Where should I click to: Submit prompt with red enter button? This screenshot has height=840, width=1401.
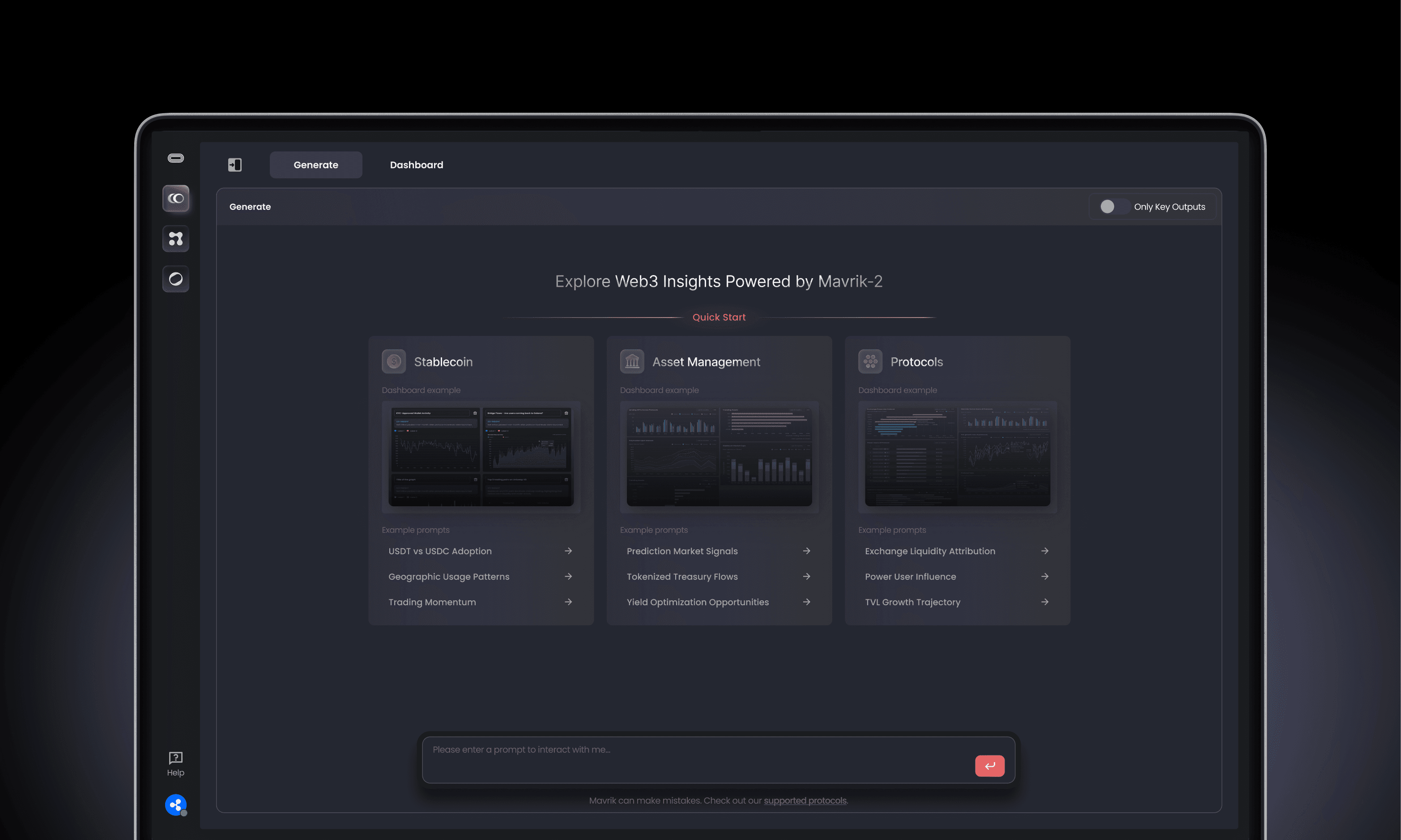(989, 766)
